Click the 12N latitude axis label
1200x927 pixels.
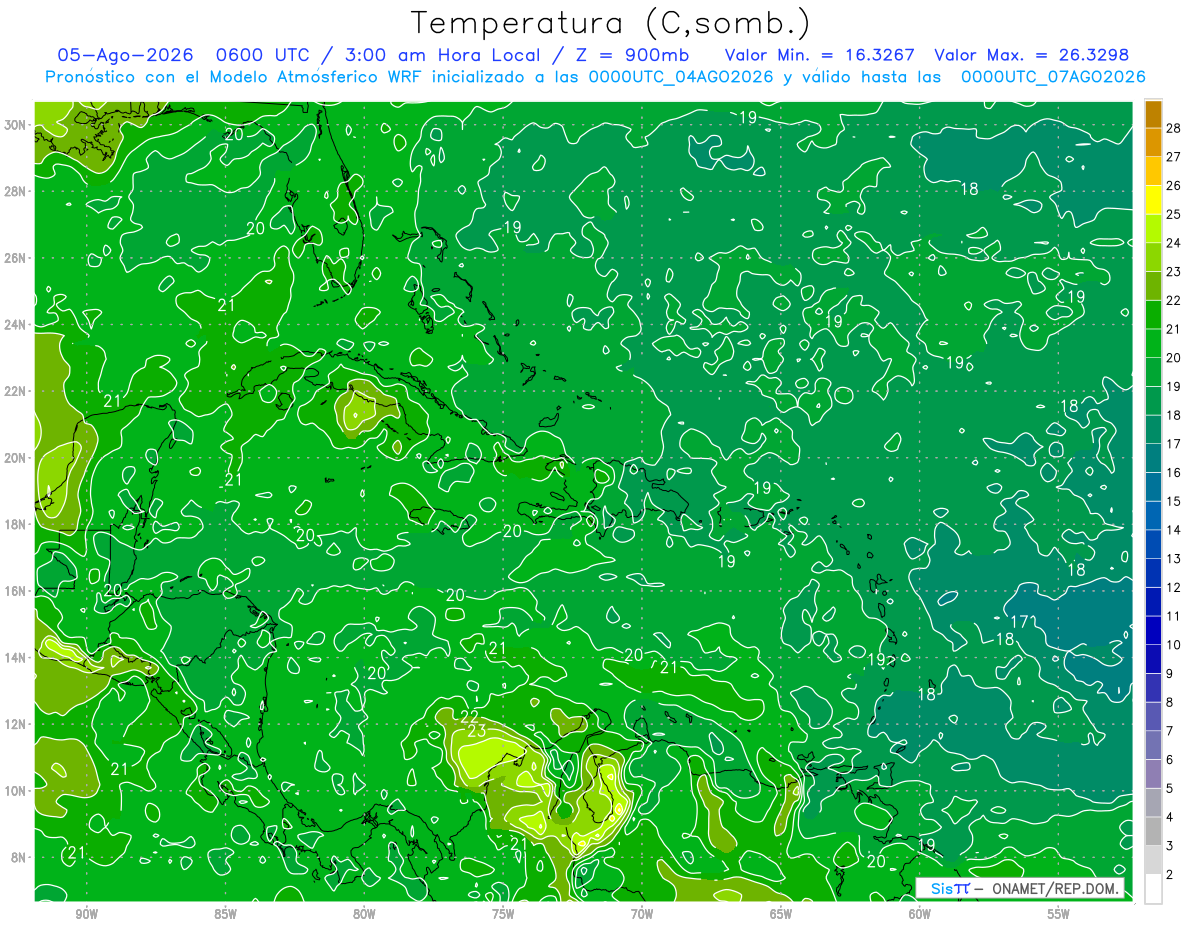click(16, 724)
